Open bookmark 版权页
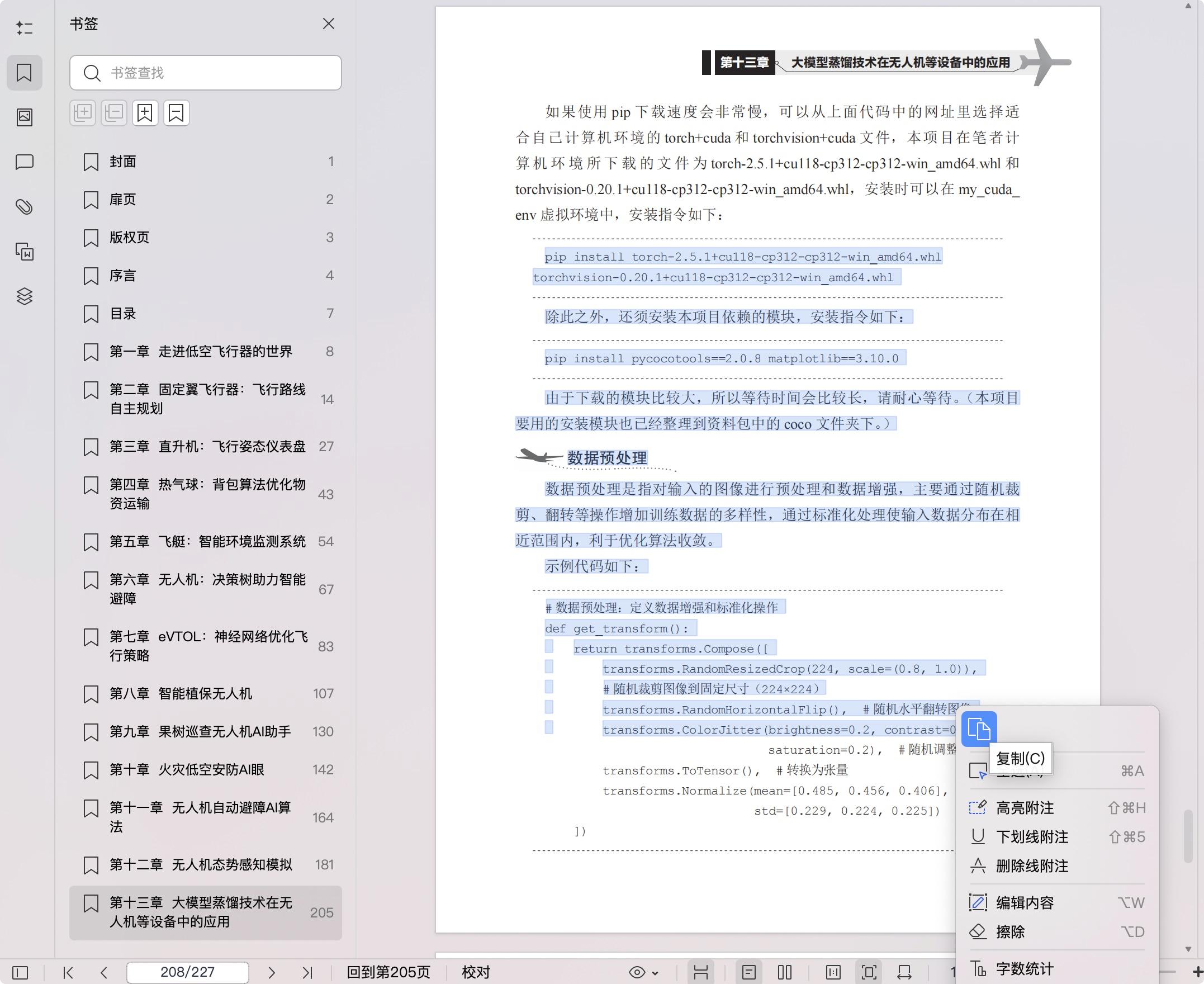Image resolution: width=1204 pixels, height=984 pixels. click(x=206, y=238)
